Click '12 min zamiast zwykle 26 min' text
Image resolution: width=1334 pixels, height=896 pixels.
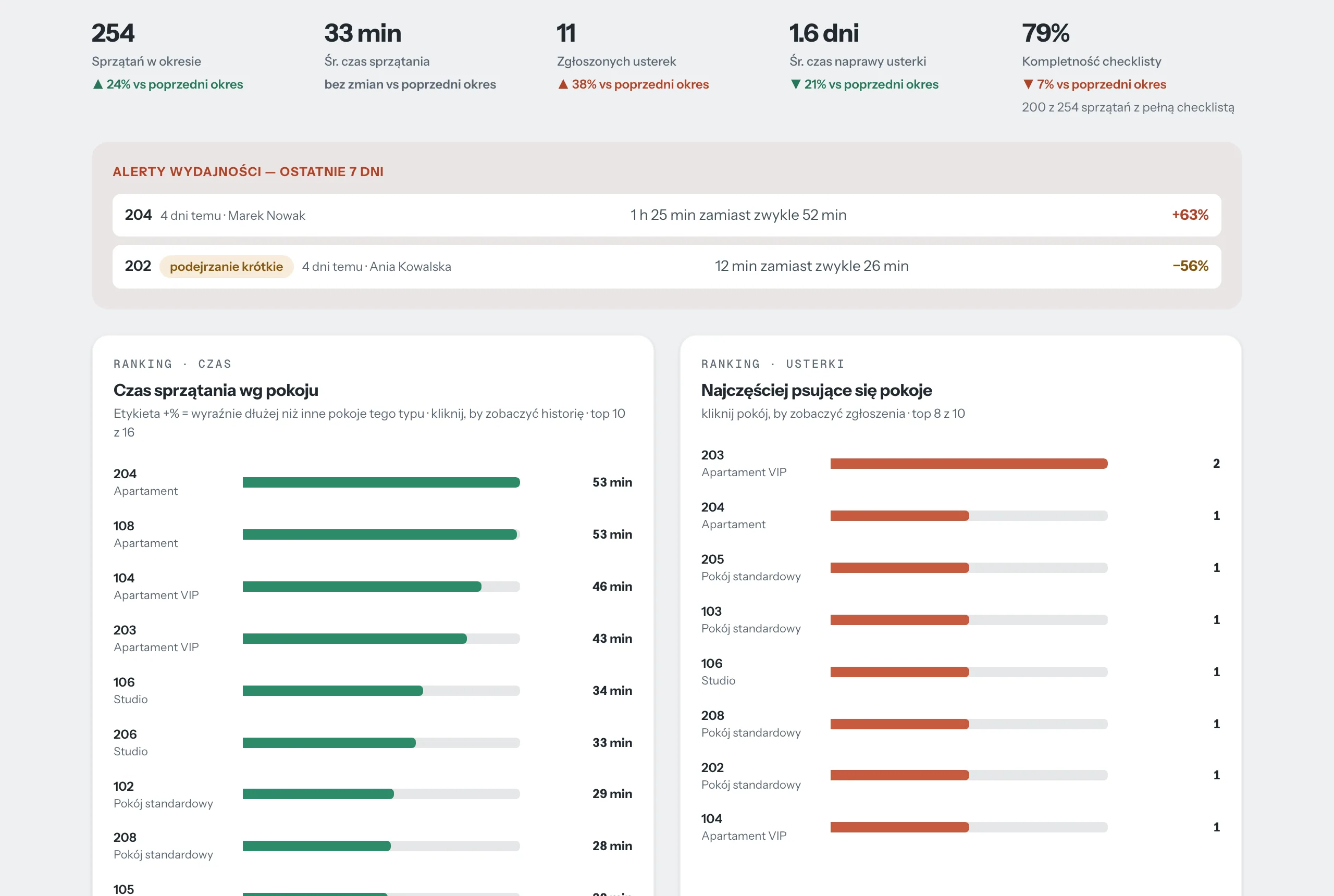(x=811, y=266)
